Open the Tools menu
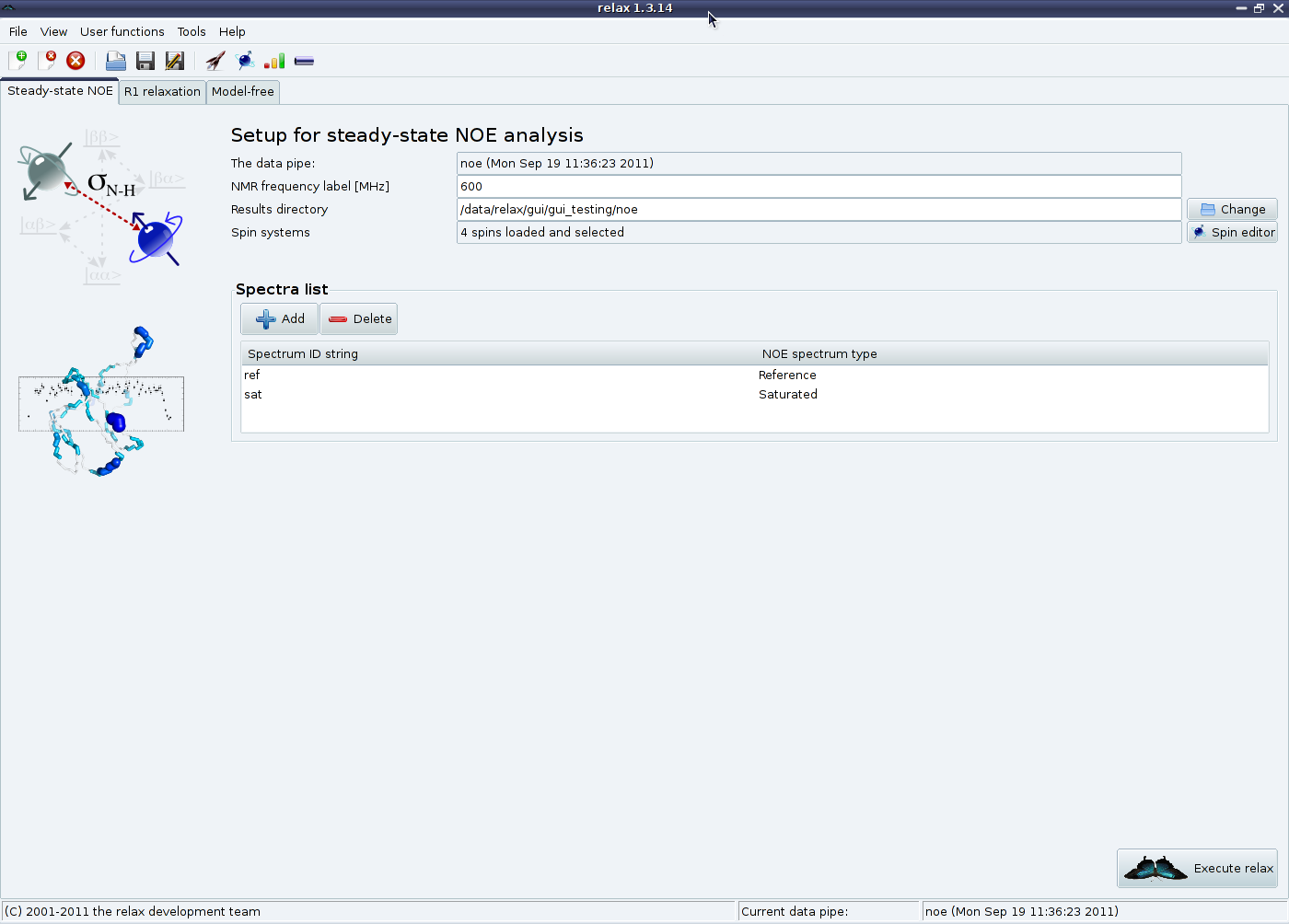 click(192, 31)
